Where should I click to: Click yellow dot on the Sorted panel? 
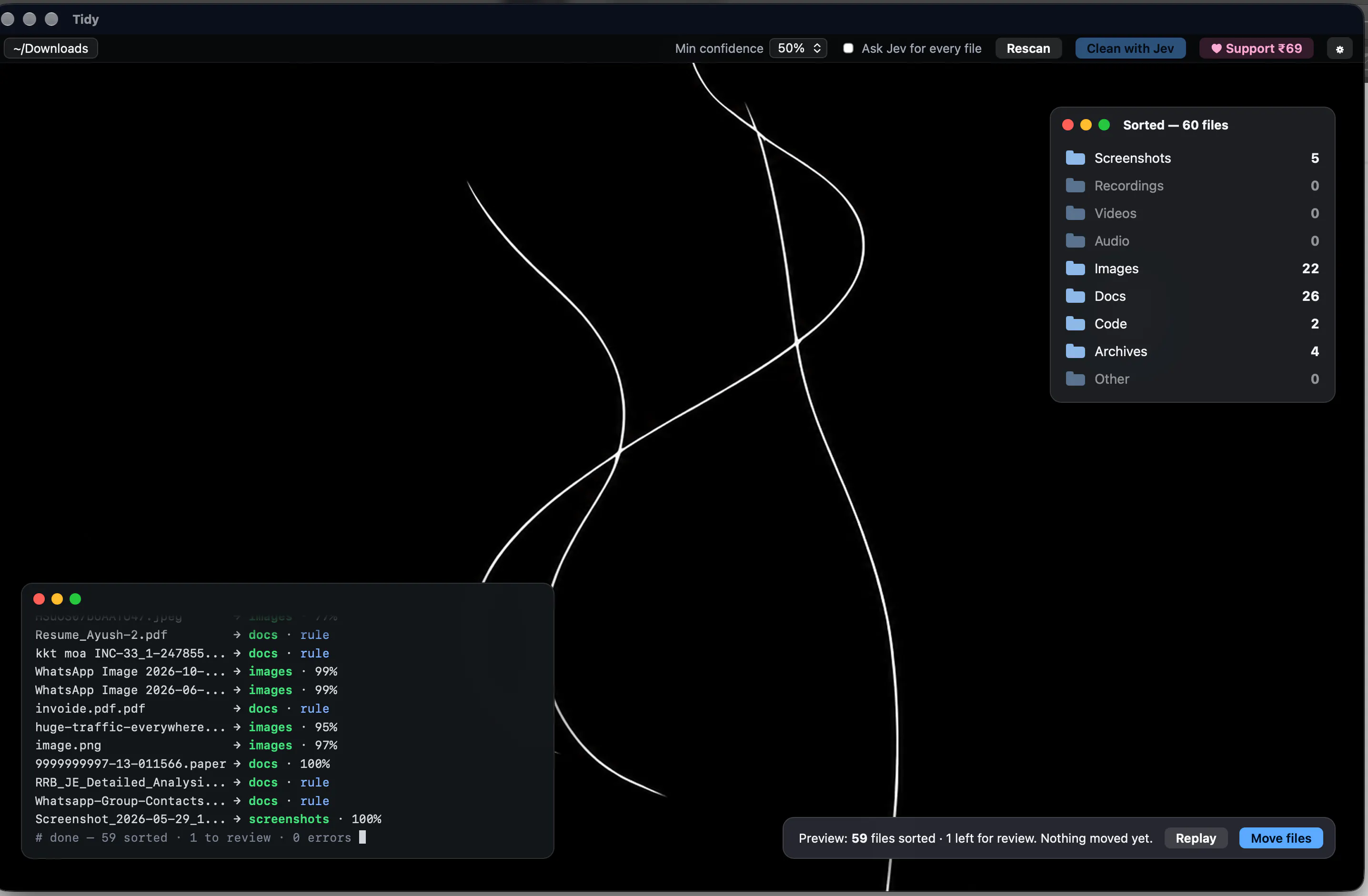(1086, 125)
